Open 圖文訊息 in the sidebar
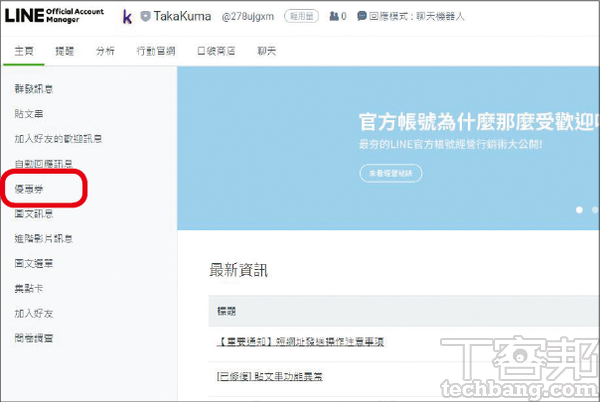The height and width of the screenshot is (402, 600). [34, 213]
